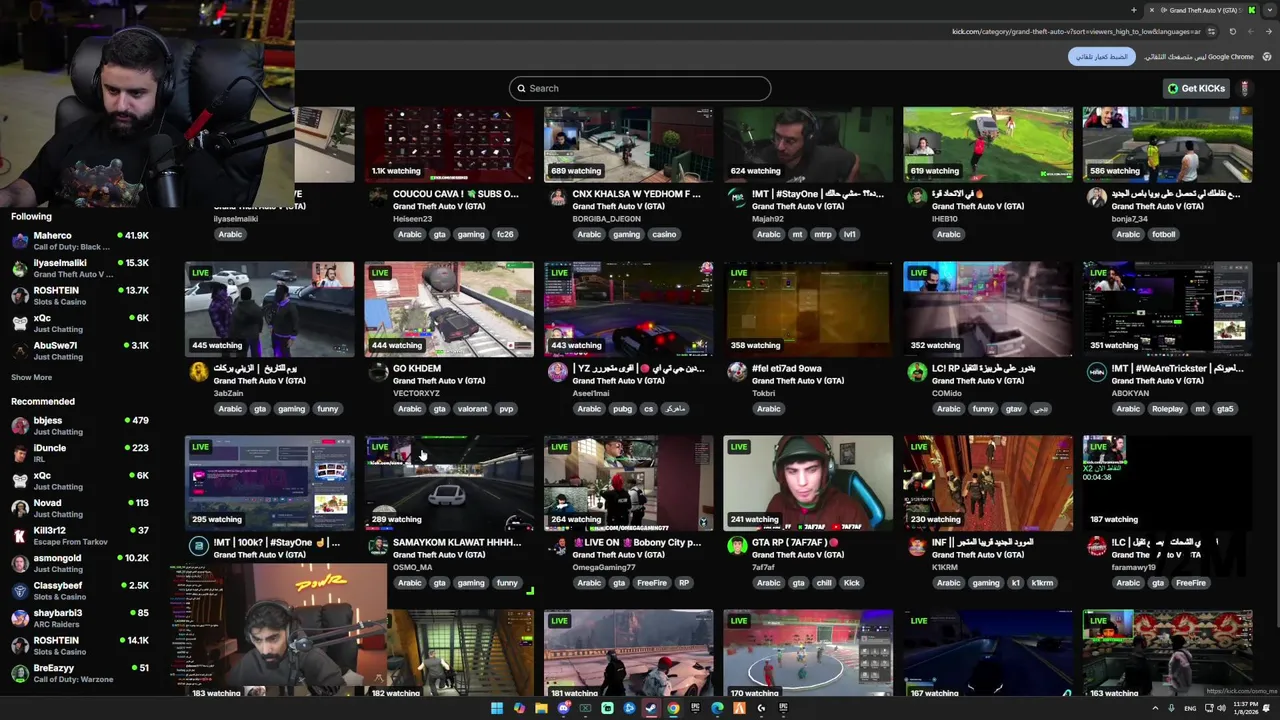This screenshot has height=720, width=1280.
Task: Open the stream thumbnail with 352 watching
Action: tap(988, 309)
